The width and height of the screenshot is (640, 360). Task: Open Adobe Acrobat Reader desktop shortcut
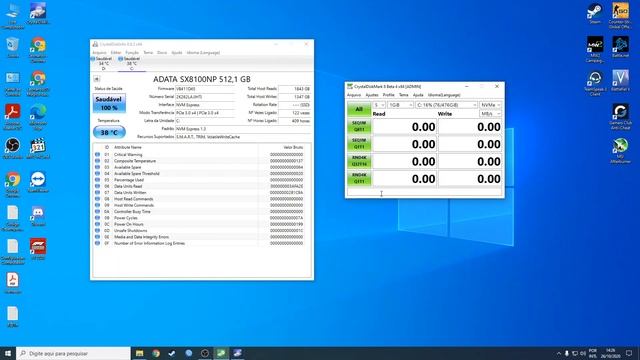coord(13,116)
